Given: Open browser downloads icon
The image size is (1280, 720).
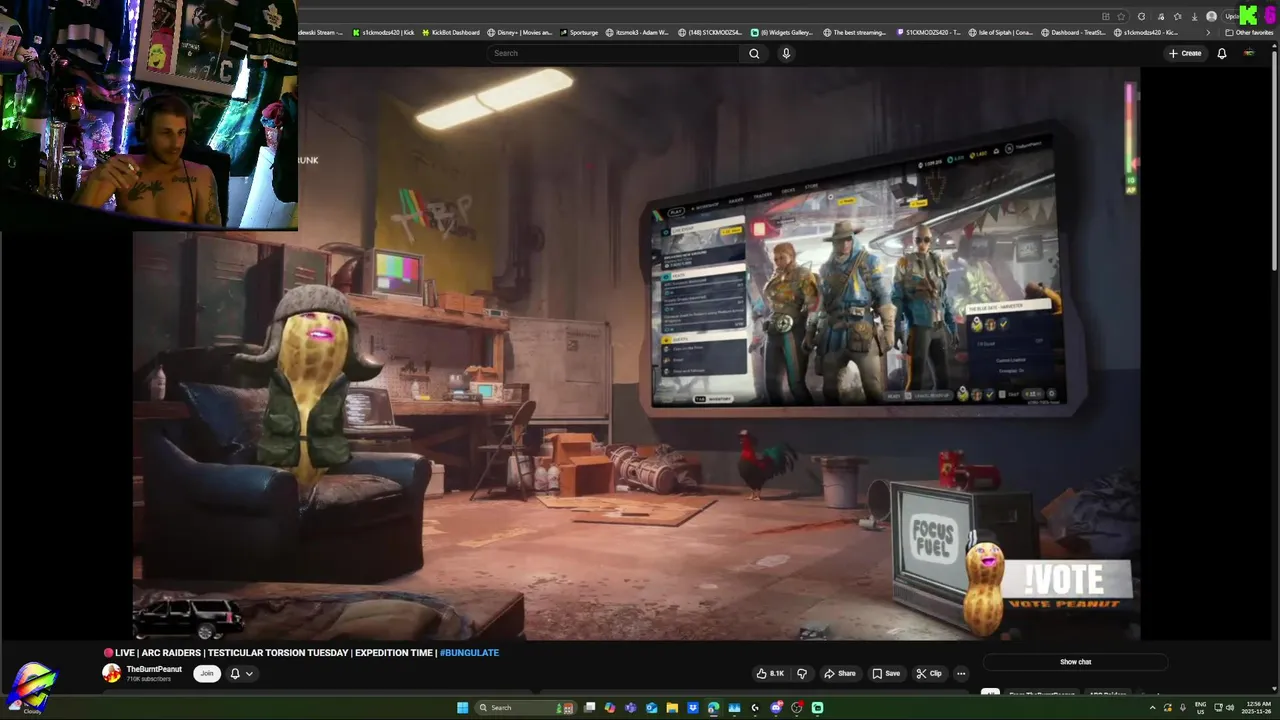Looking at the screenshot, I should 1194,16.
